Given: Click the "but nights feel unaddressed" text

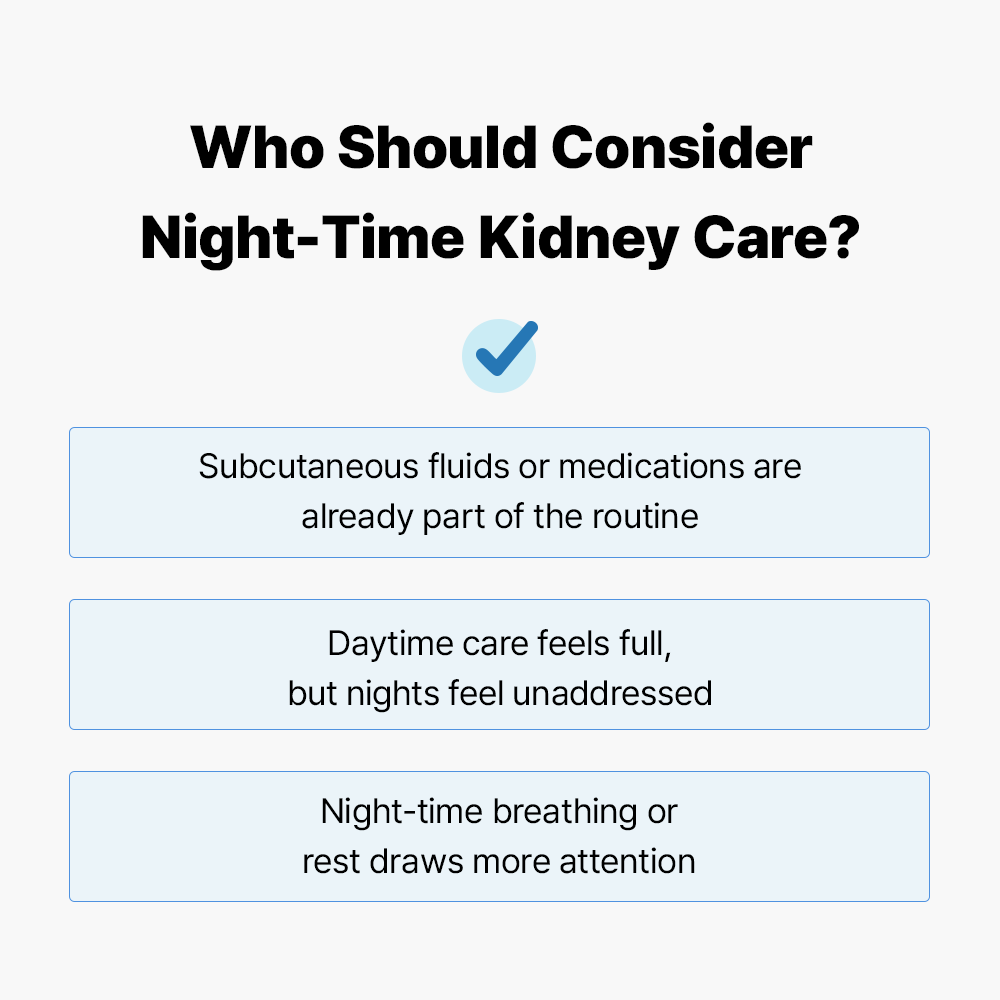Looking at the screenshot, I should click(499, 693).
